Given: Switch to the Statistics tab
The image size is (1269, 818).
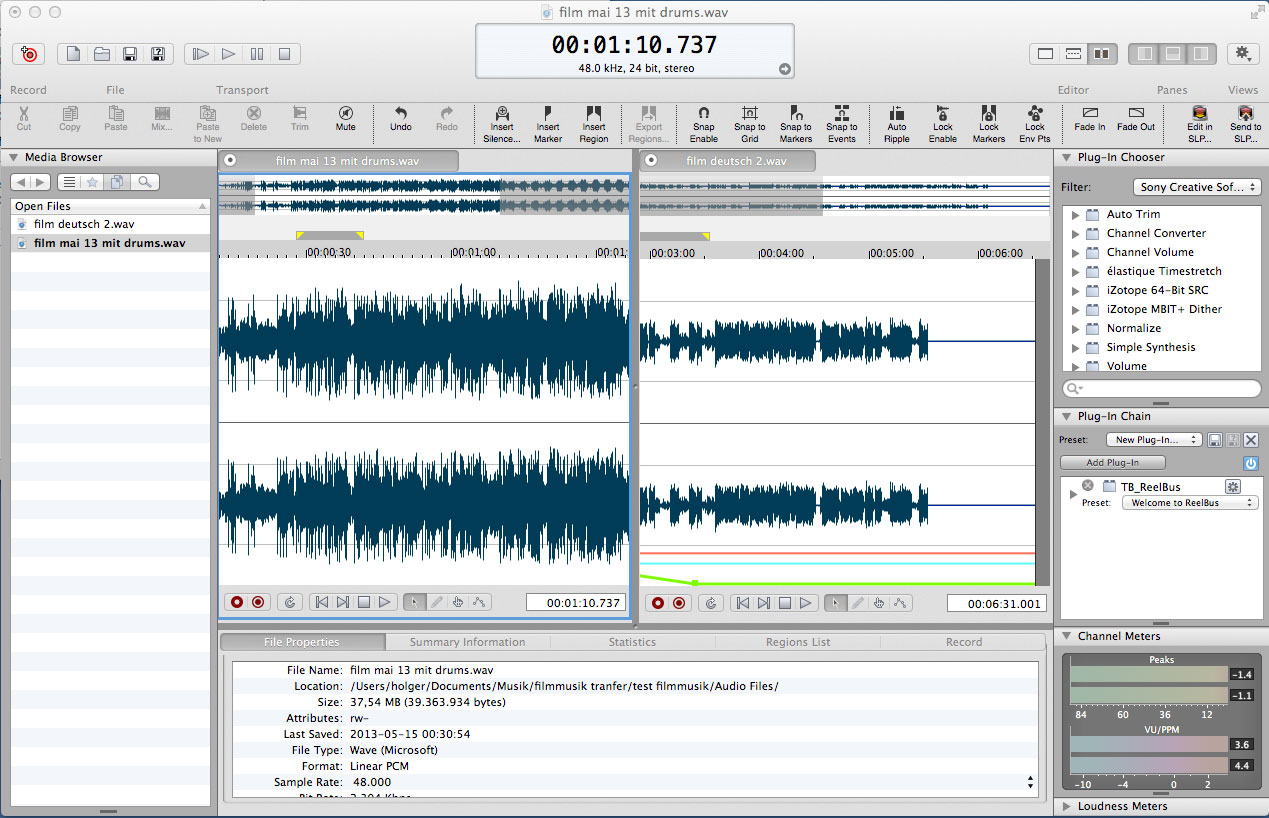Looking at the screenshot, I should point(632,642).
